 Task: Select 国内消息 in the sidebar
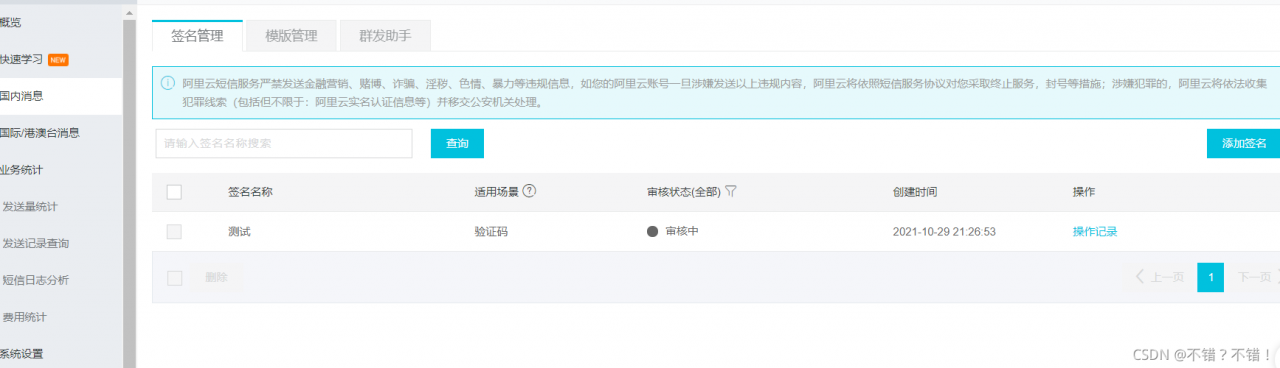pyautogui.click(x=22, y=96)
